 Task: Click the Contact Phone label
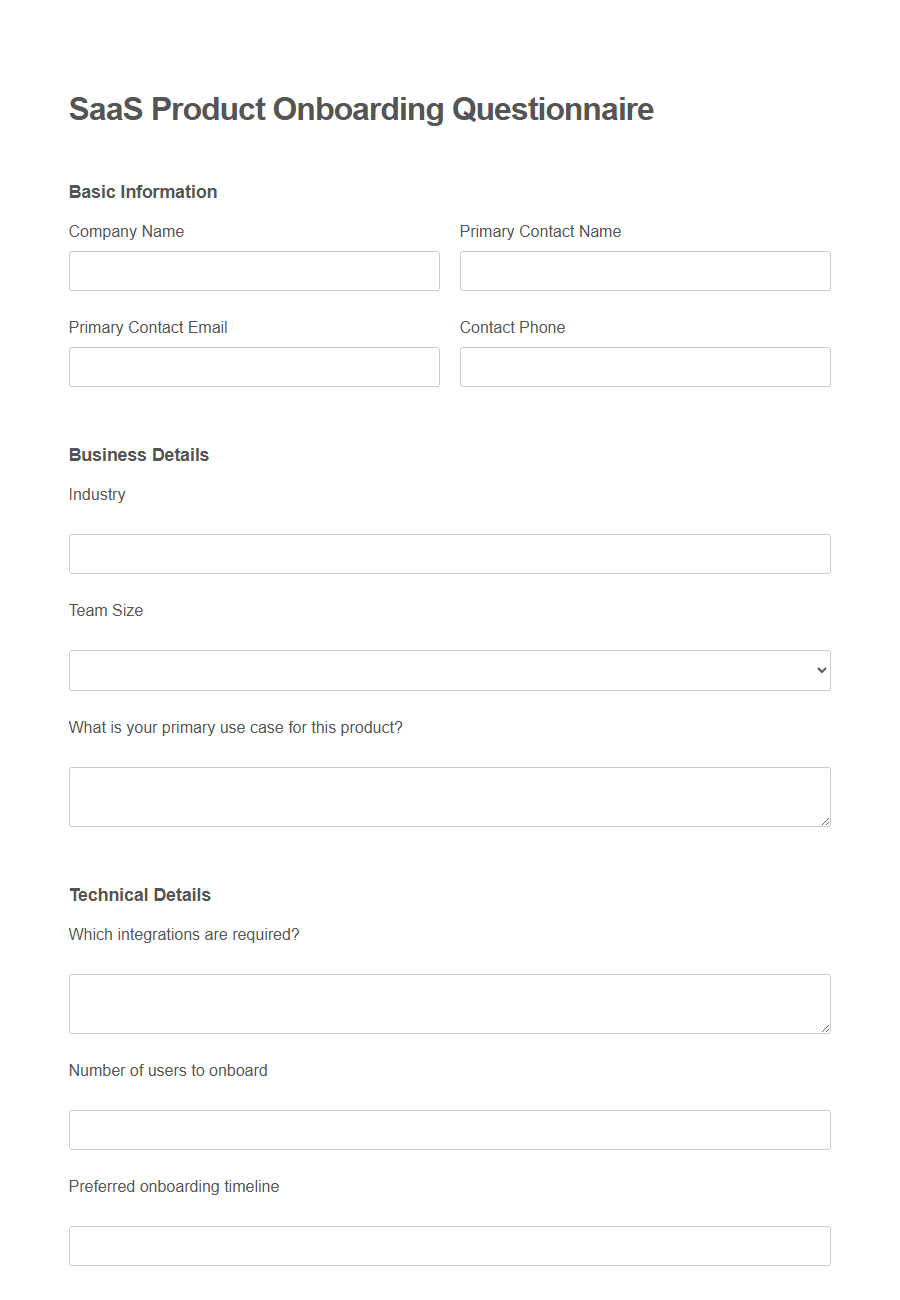click(x=512, y=327)
